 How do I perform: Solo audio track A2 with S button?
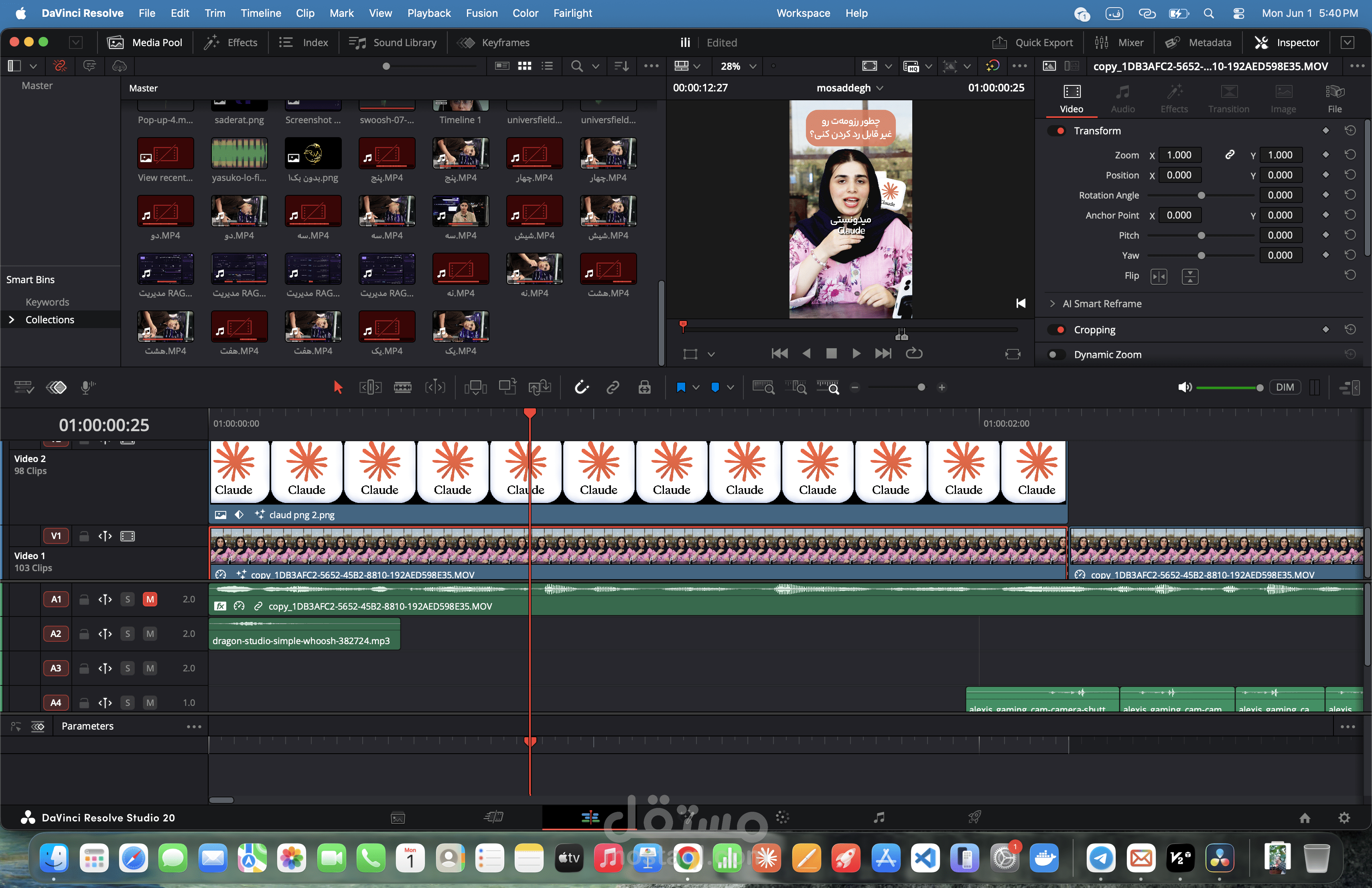click(128, 634)
